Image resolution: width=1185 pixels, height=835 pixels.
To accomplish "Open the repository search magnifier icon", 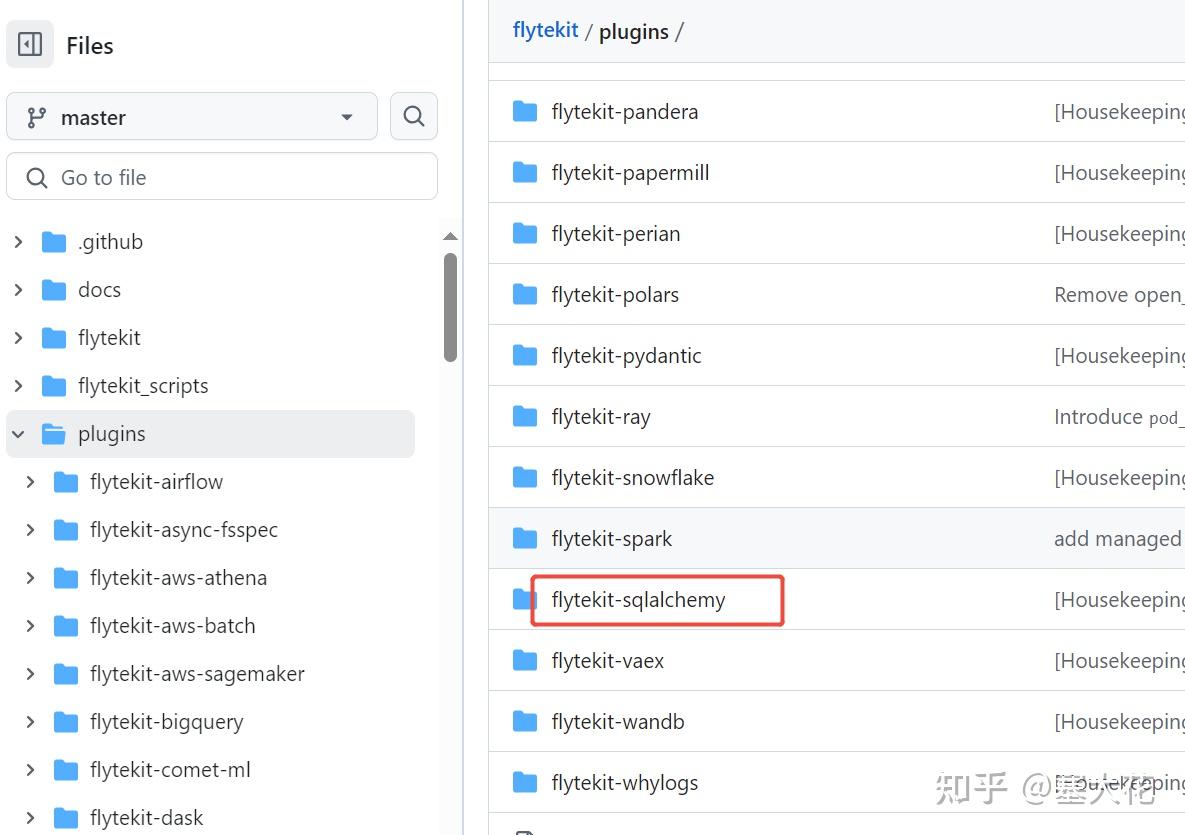I will (x=413, y=116).
